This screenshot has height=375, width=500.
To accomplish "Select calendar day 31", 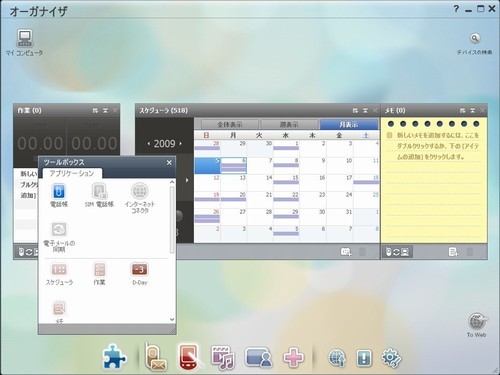I will [x=340, y=217].
